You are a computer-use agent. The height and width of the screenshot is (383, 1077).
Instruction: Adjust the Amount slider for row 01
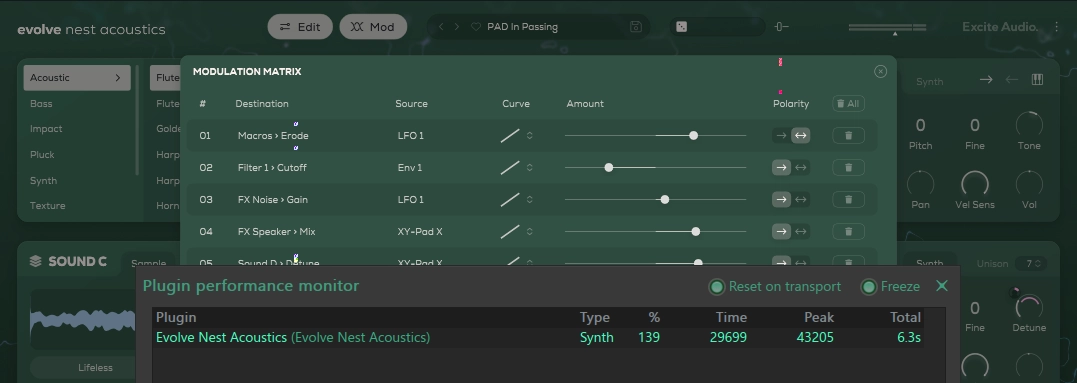[x=655, y=135]
